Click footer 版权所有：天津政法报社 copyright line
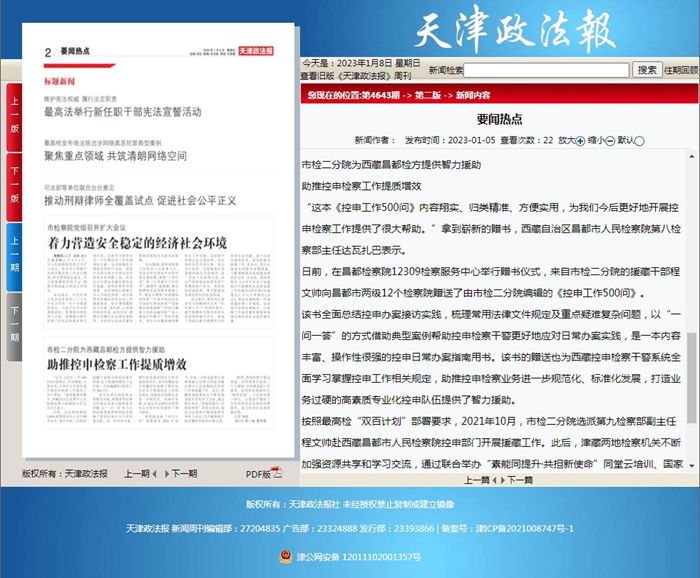 (x=350, y=504)
